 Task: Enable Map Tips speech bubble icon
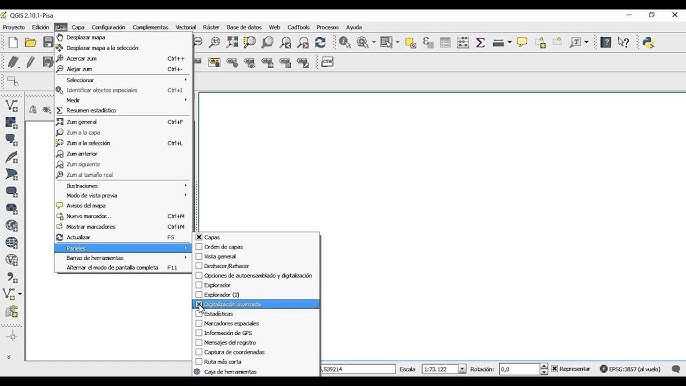(522, 42)
